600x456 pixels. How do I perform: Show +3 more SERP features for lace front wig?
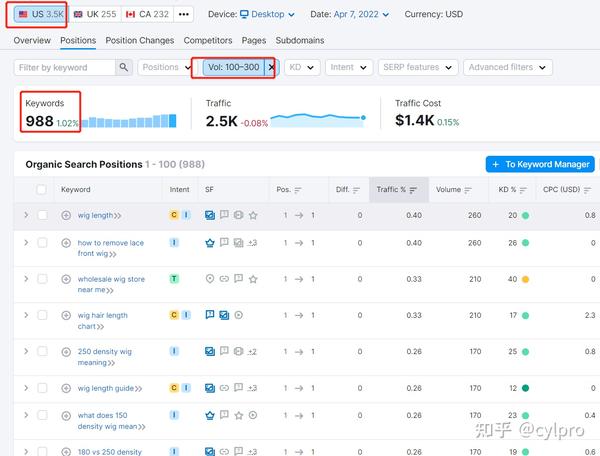pyautogui.click(x=252, y=243)
